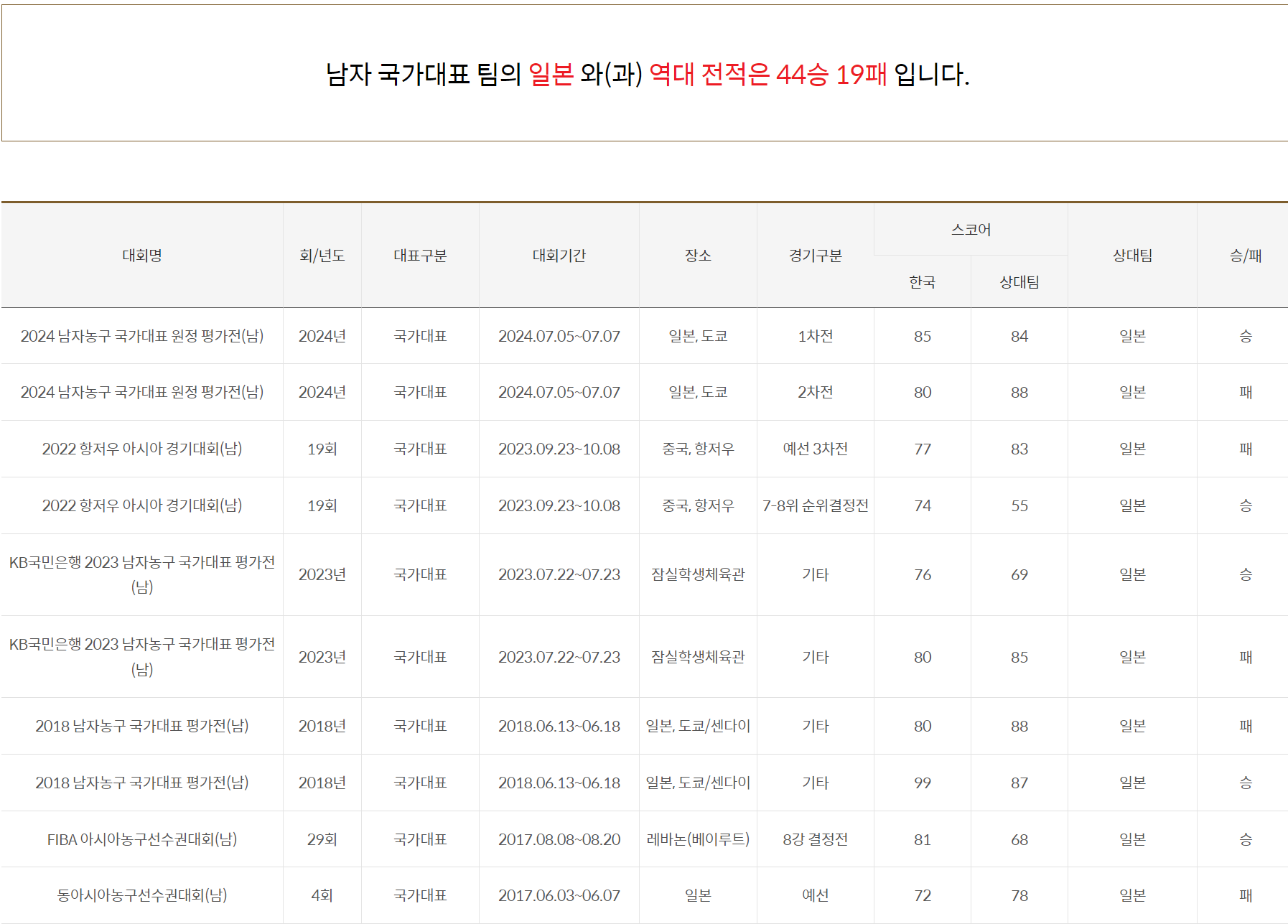The height and width of the screenshot is (924, 1288).
Task: Click the 스코어 group header
Action: point(971,230)
